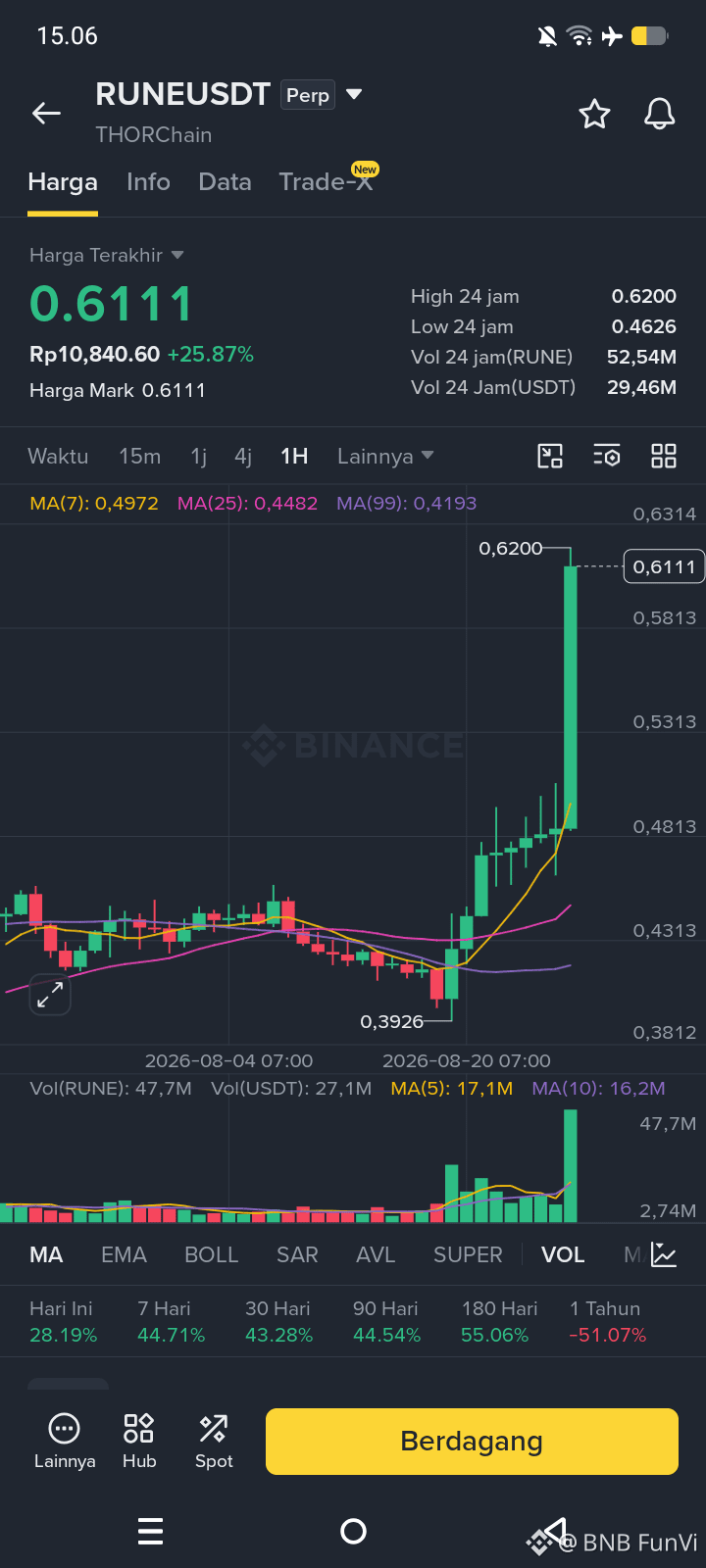The image size is (706, 1568).
Task: Tap the Harga Mark 0.6111 value
Action: 118,390
